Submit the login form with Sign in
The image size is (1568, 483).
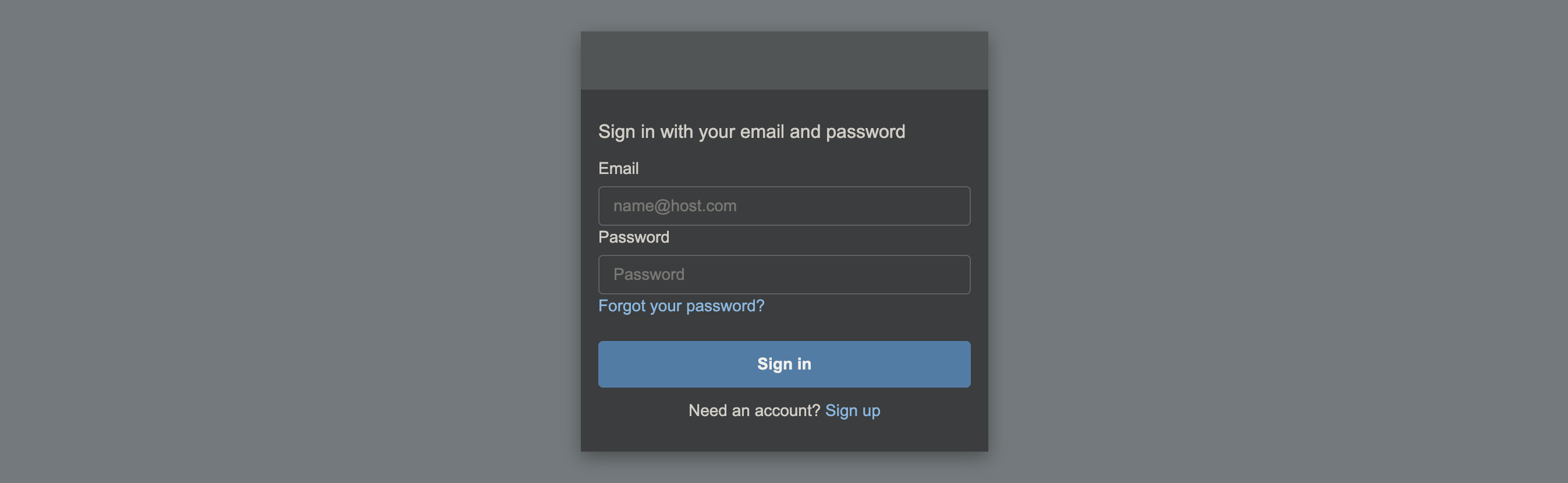coord(784,364)
